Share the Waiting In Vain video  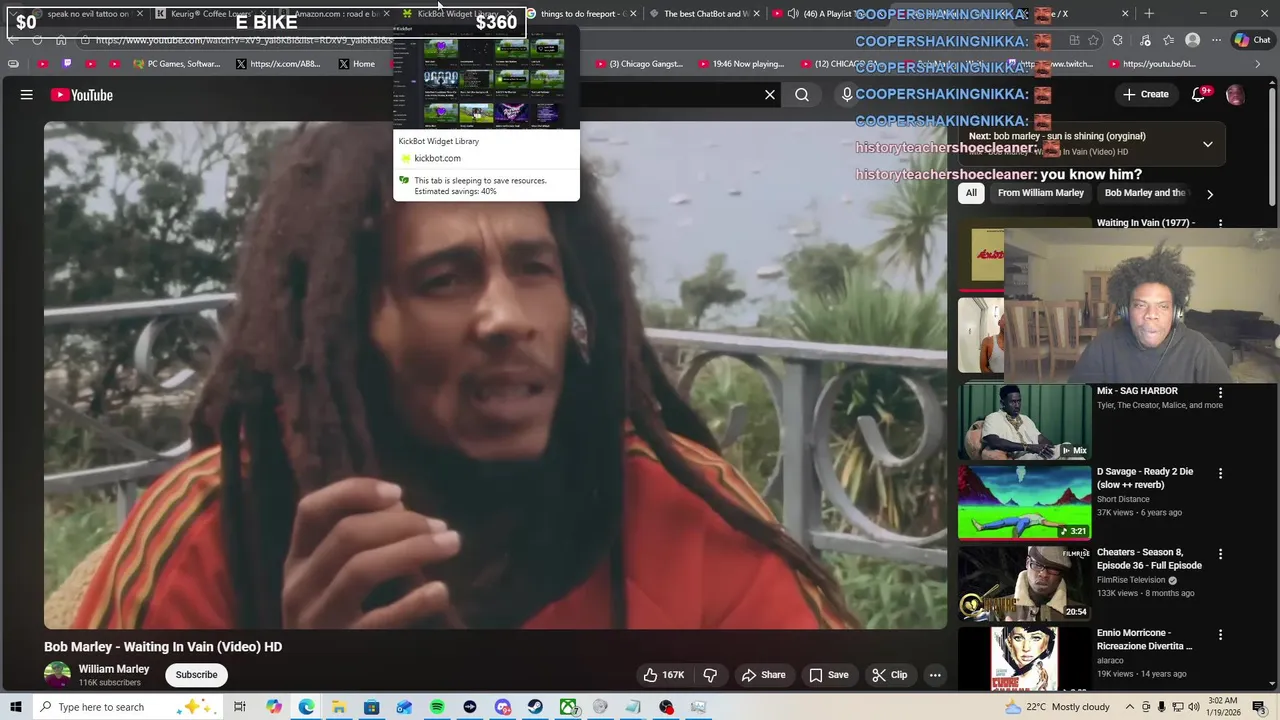763,675
